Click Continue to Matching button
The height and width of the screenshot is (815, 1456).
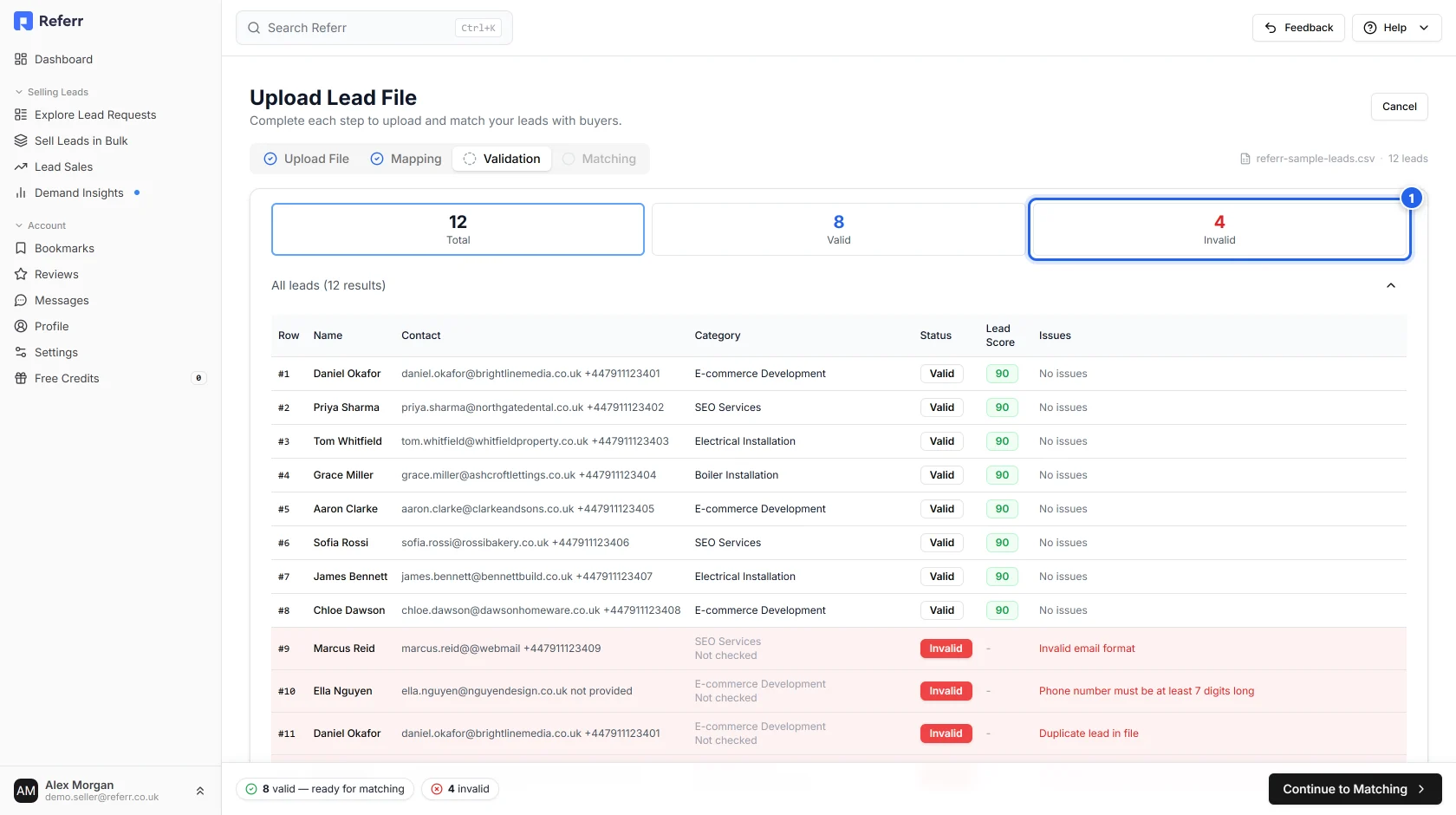(x=1355, y=789)
